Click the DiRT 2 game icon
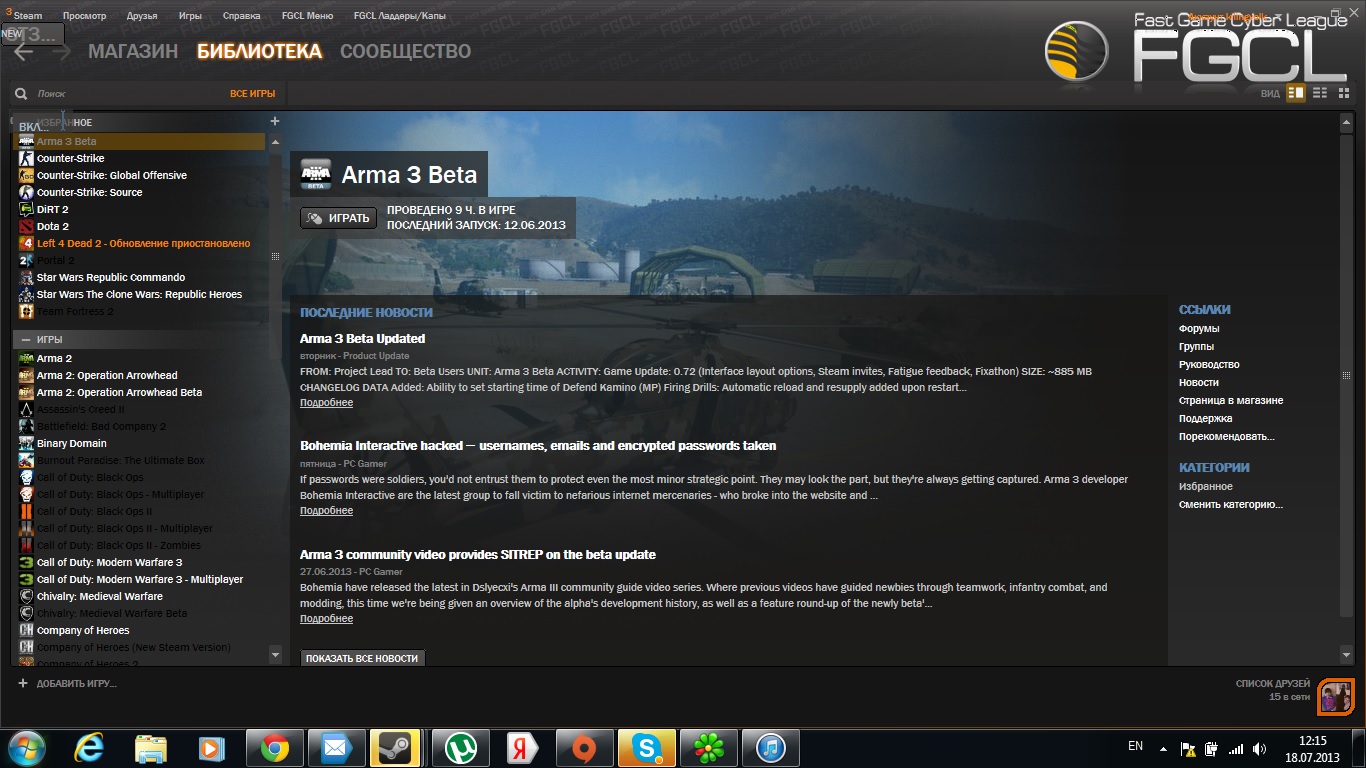This screenshot has height=768, width=1366. click(x=27, y=209)
